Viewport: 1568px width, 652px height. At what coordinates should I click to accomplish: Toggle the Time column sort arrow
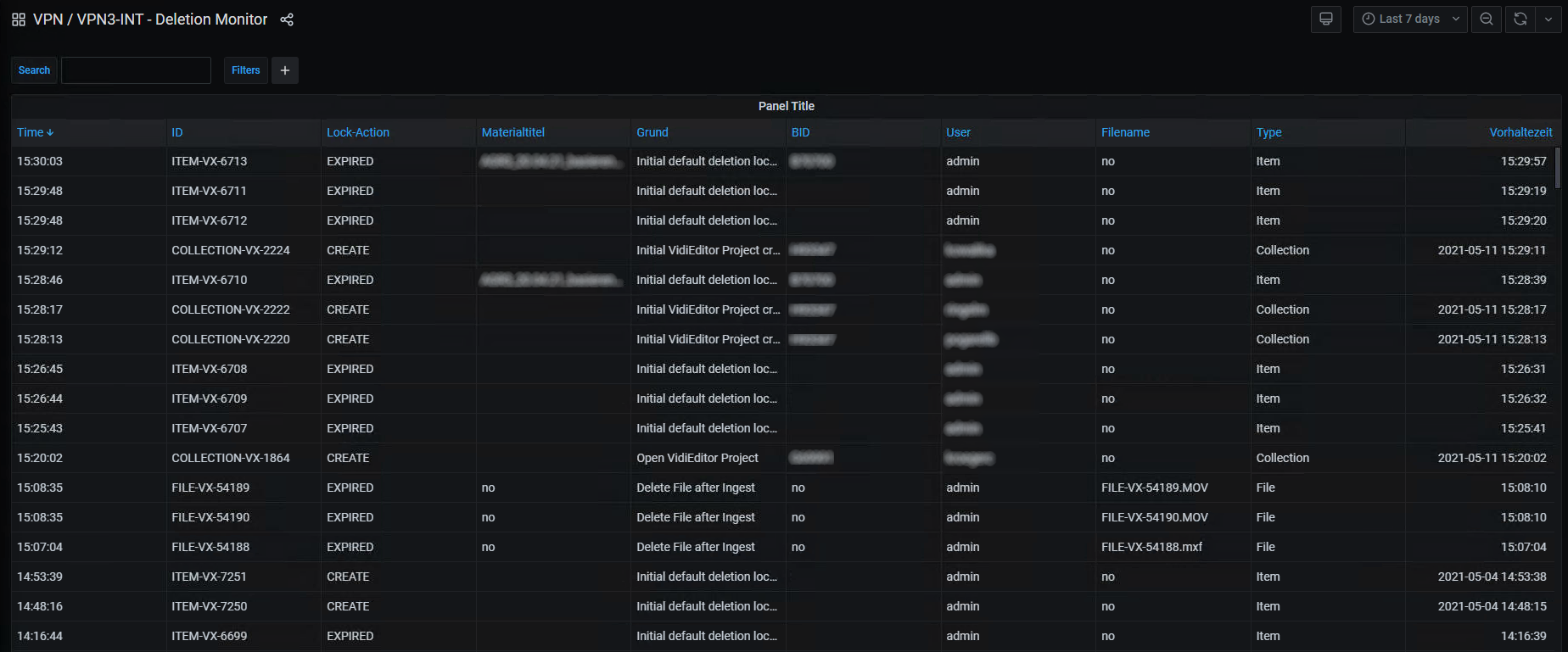pos(50,133)
